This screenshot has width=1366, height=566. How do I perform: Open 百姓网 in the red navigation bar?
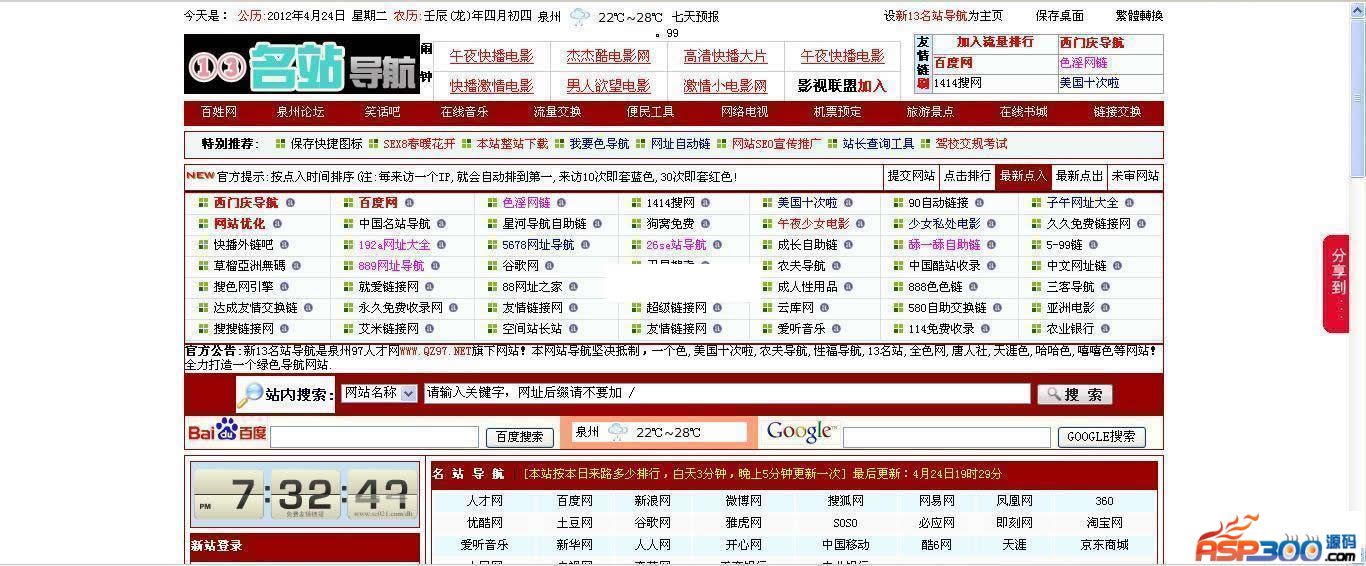point(219,112)
